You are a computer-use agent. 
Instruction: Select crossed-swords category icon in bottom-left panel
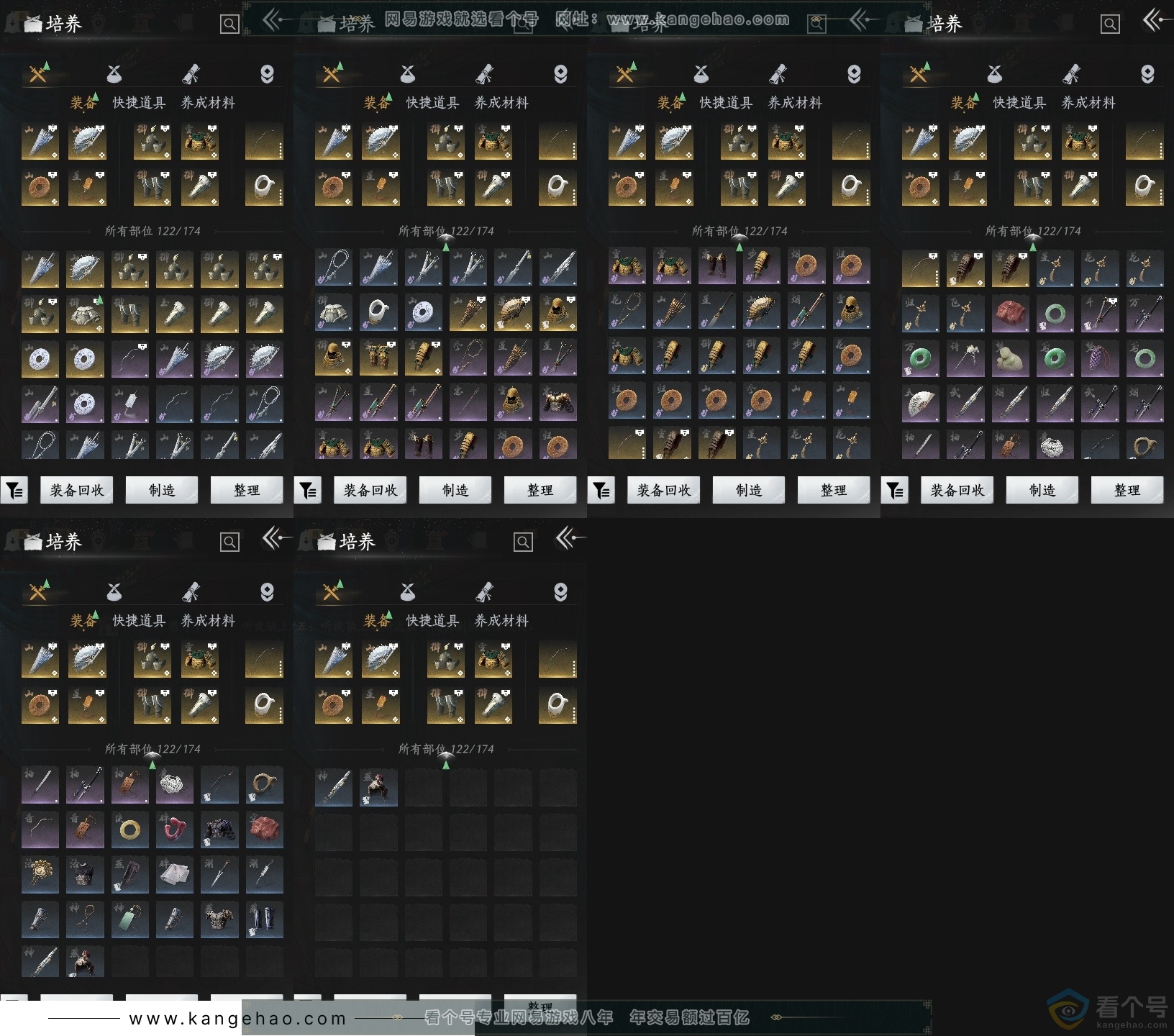(x=39, y=591)
